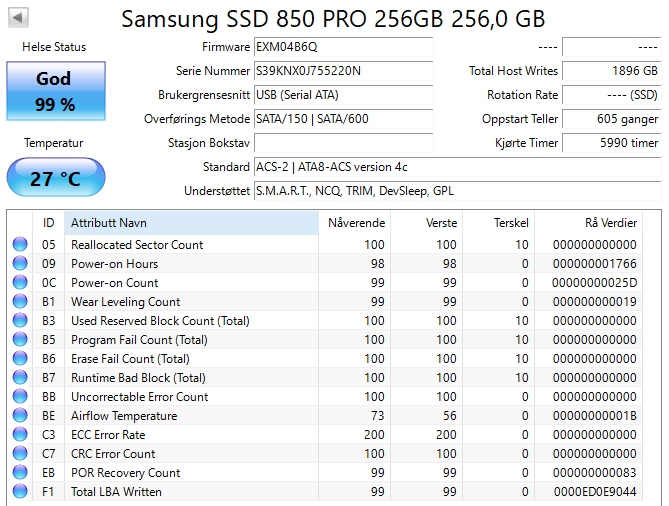Click the Nåverende column header
This screenshot has height=506, width=669.
click(x=355, y=222)
